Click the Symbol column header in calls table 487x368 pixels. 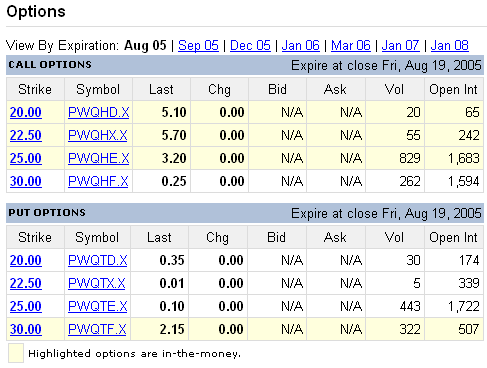point(98,90)
